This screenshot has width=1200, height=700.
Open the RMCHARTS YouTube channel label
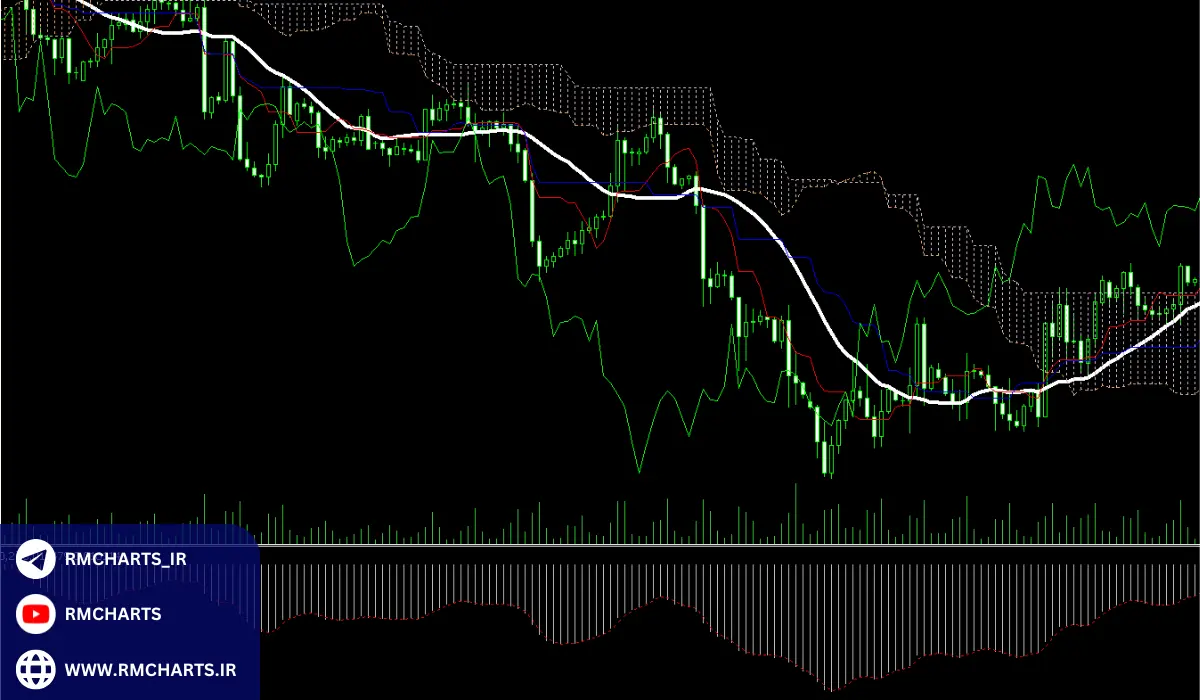(113, 614)
